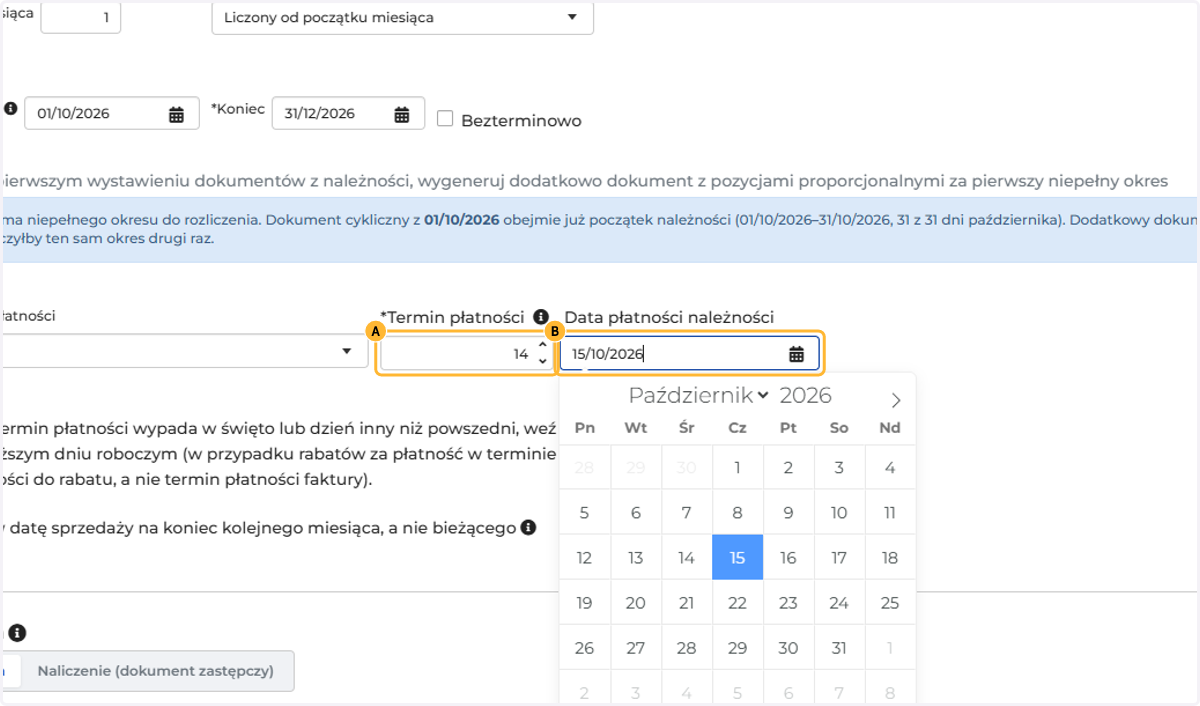Screen dimensions: 1200x706
Task: Select greyed November 1 after October 31
Action: [x=890, y=647]
